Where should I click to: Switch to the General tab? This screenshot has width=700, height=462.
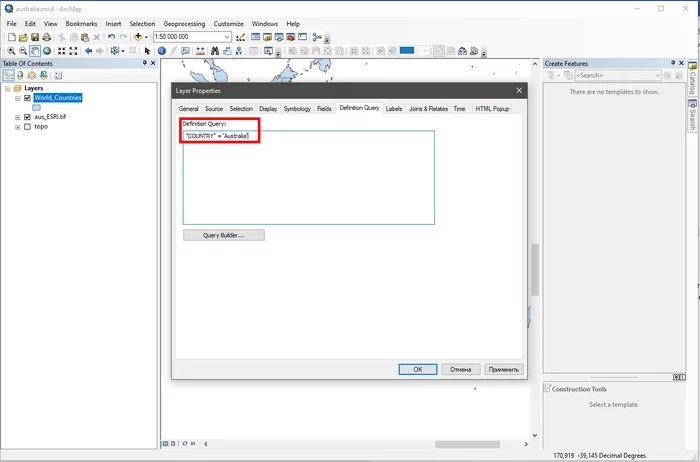pyautogui.click(x=188, y=108)
